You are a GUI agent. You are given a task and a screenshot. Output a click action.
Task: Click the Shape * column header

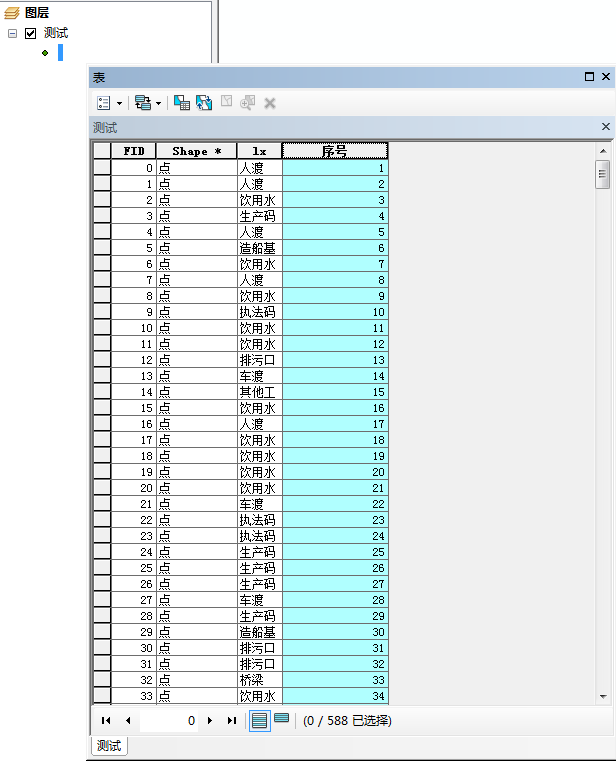(x=197, y=151)
